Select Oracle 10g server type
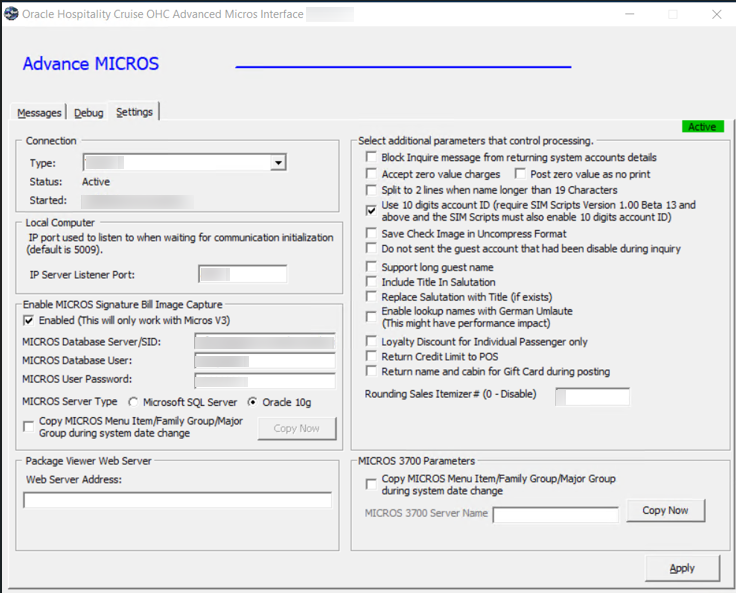This screenshot has width=736, height=593. (252, 402)
